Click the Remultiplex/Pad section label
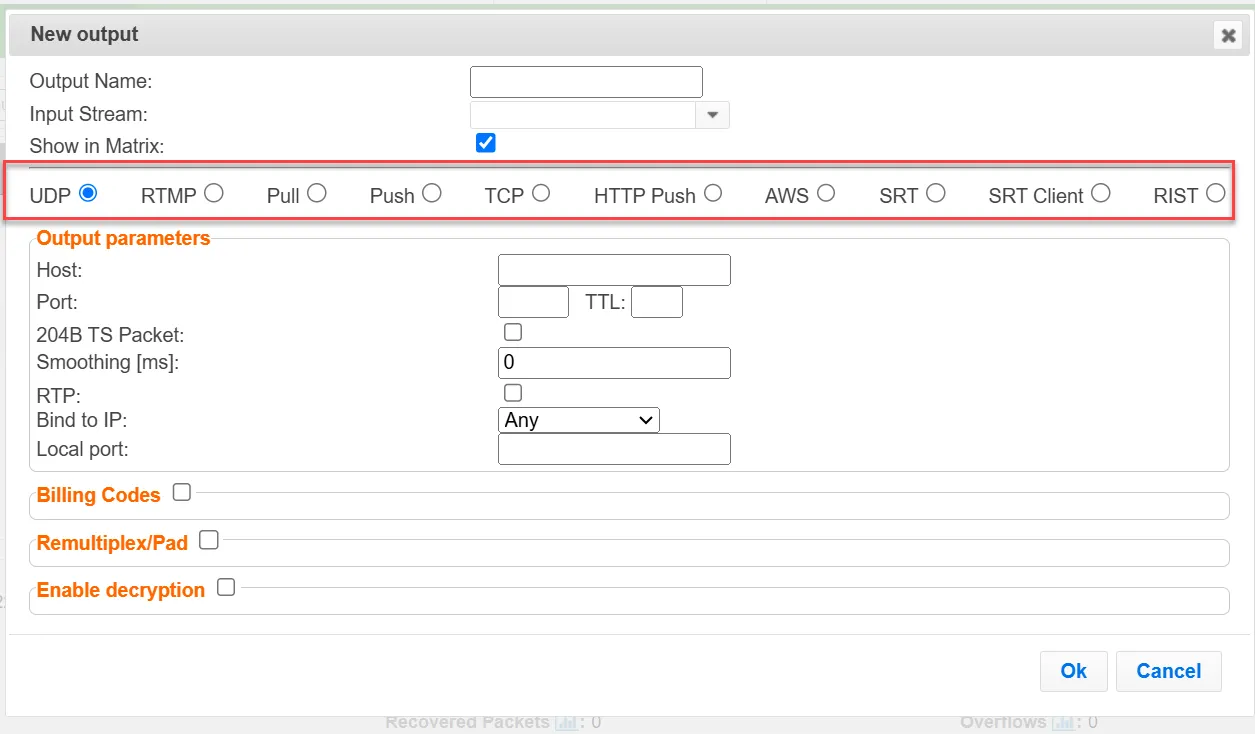Viewport: 1255px width, 734px height. pos(112,543)
